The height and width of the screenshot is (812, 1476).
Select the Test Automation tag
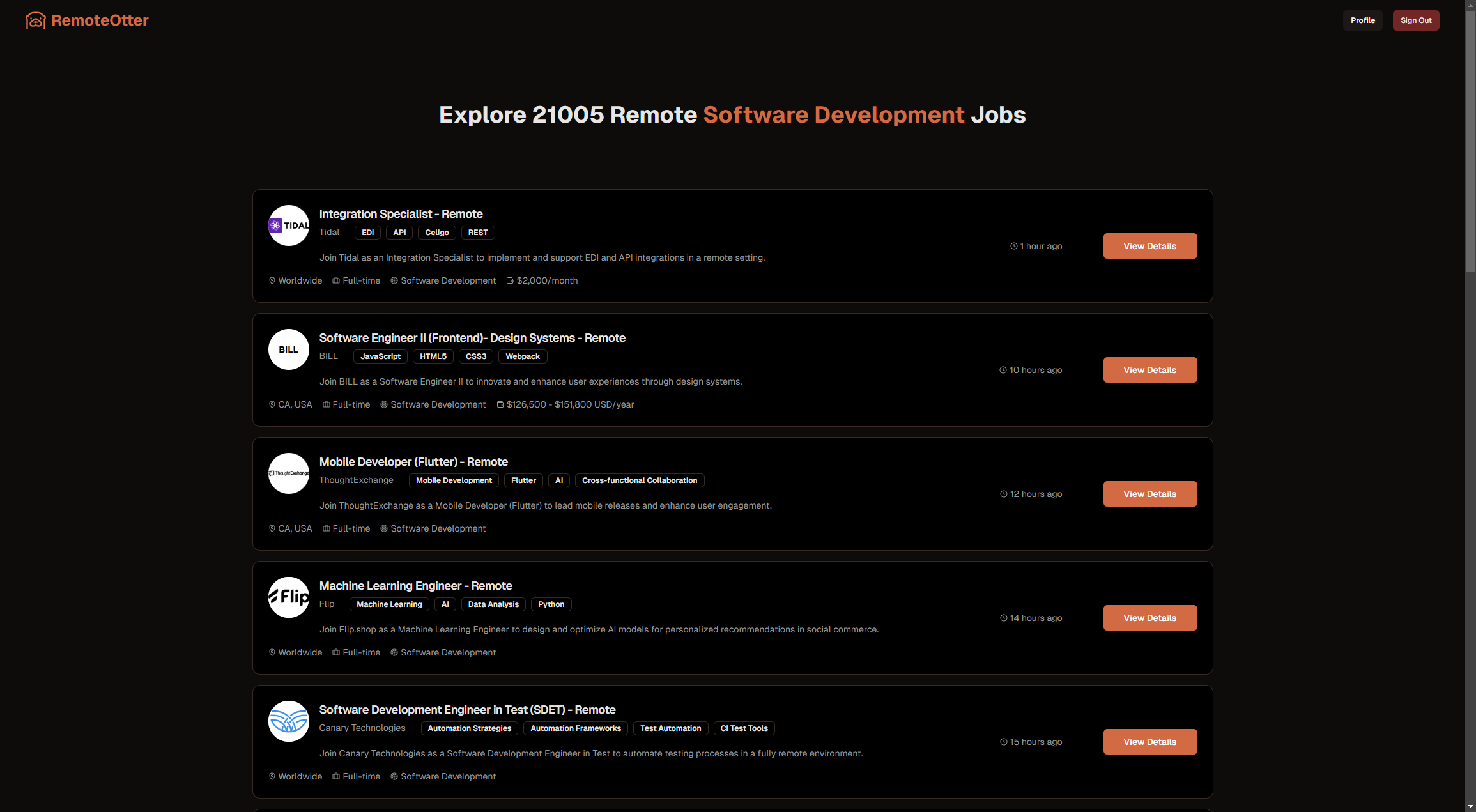[x=671, y=728]
